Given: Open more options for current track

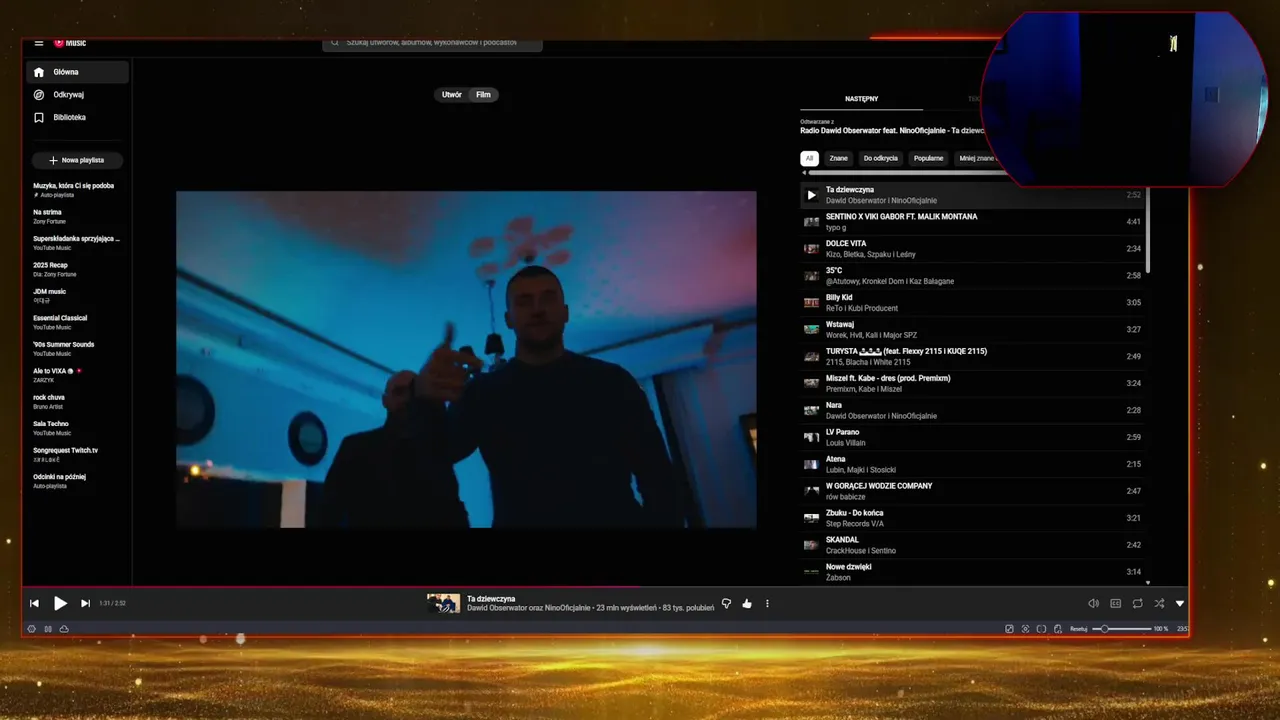Looking at the screenshot, I should [767, 604].
